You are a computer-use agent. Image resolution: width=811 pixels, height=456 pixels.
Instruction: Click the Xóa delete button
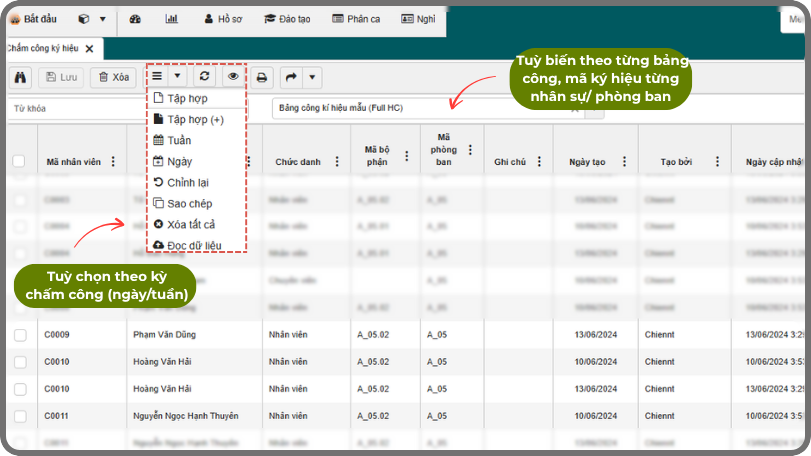[x=113, y=78]
